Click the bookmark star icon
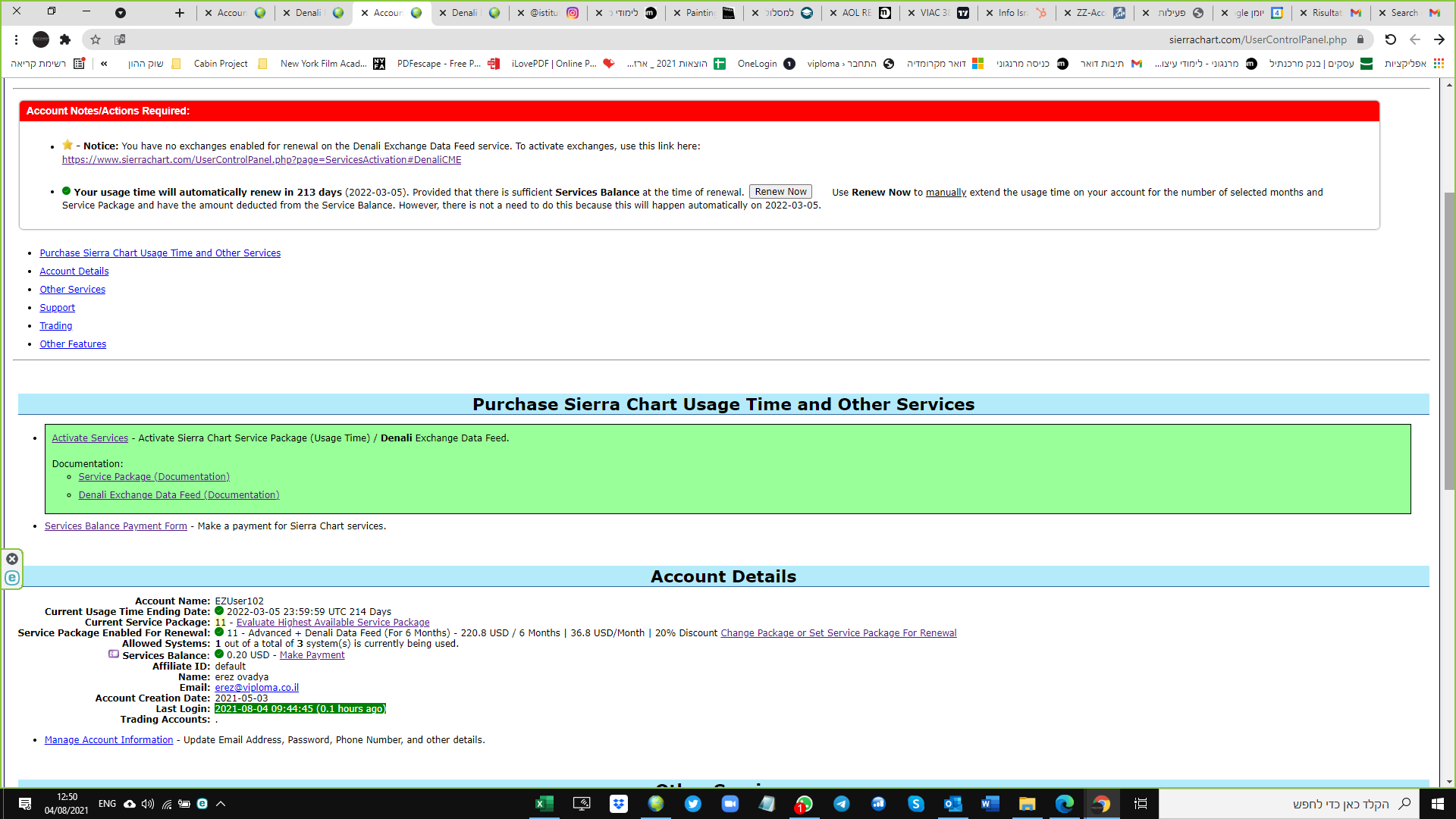 point(96,39)
